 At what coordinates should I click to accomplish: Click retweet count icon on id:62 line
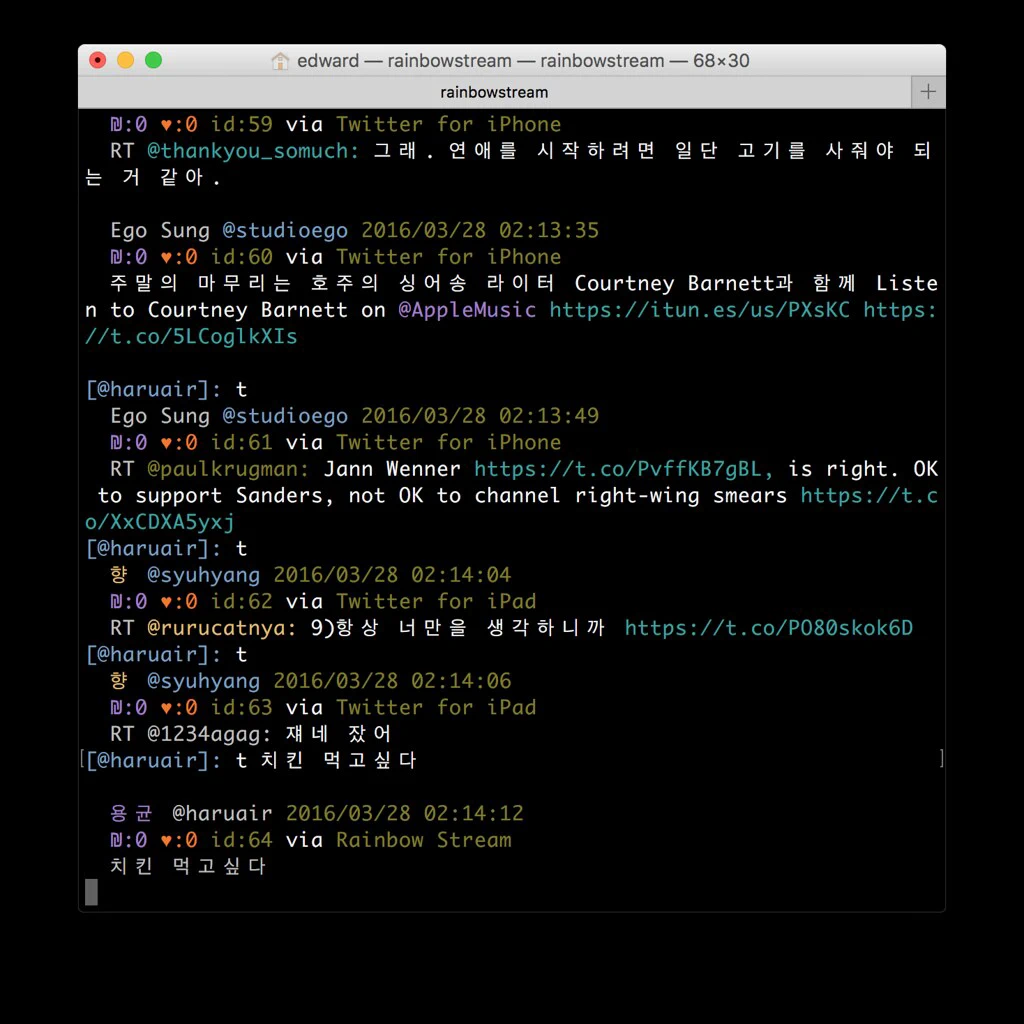click(x=116, y=601)
